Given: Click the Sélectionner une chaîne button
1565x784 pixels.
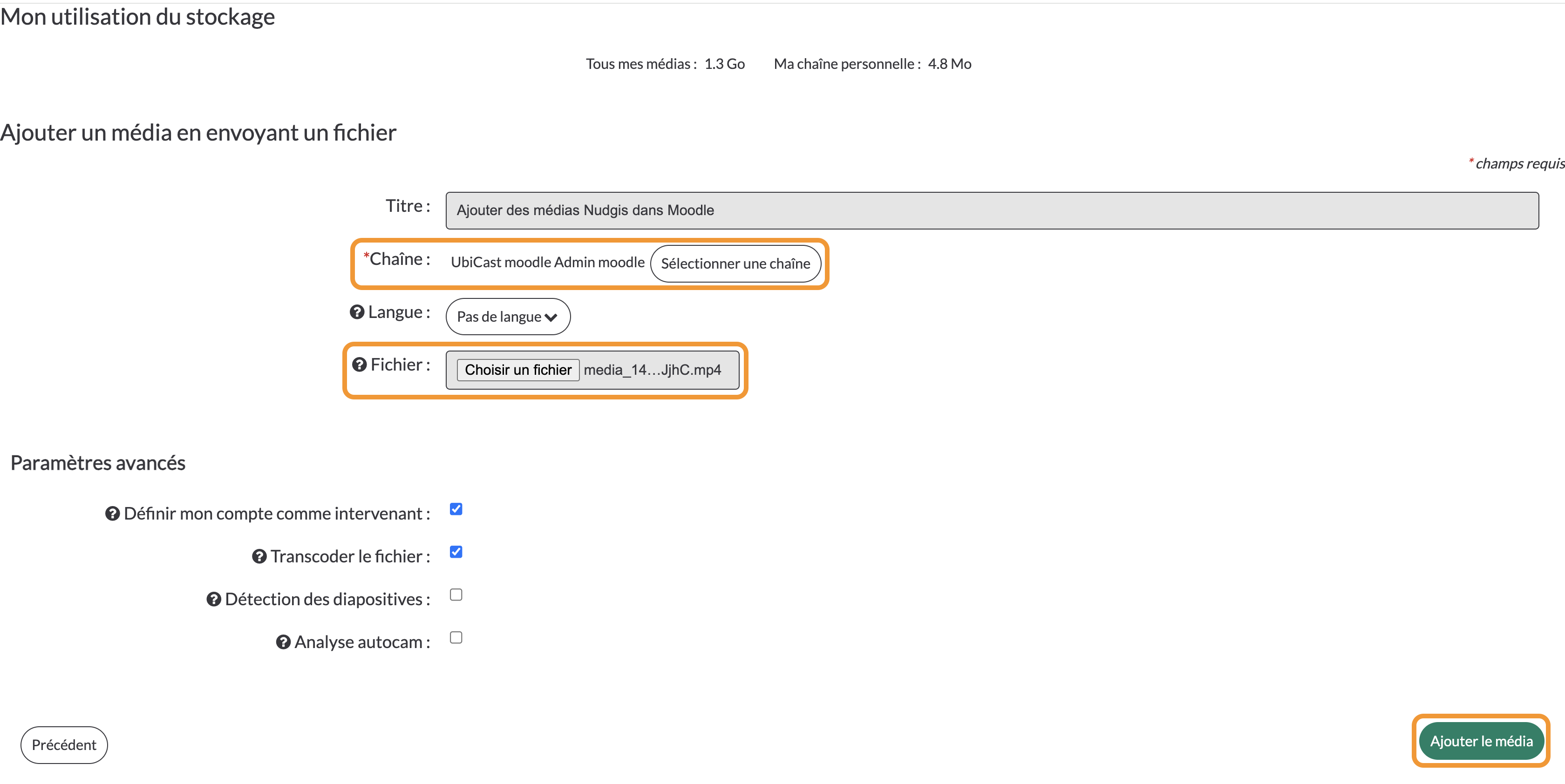Looking at the screenshot, I should (x=735, y=264).
